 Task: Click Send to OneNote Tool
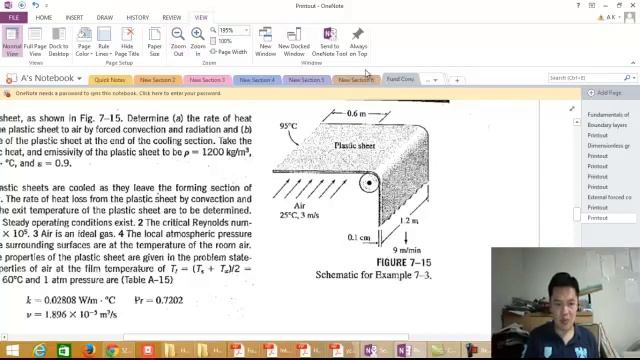[329, 42]
